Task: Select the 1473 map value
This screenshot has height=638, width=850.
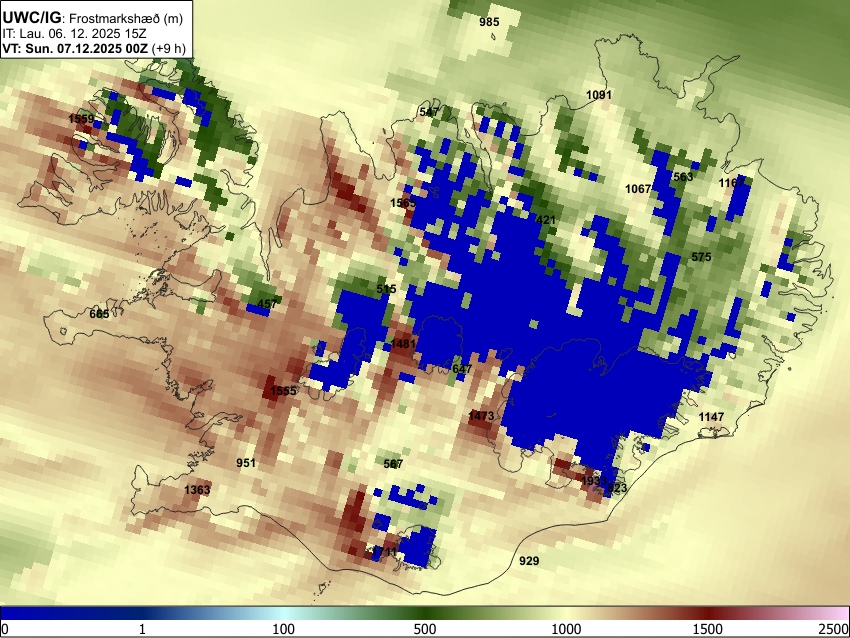Action: click(x=481, y=416)
